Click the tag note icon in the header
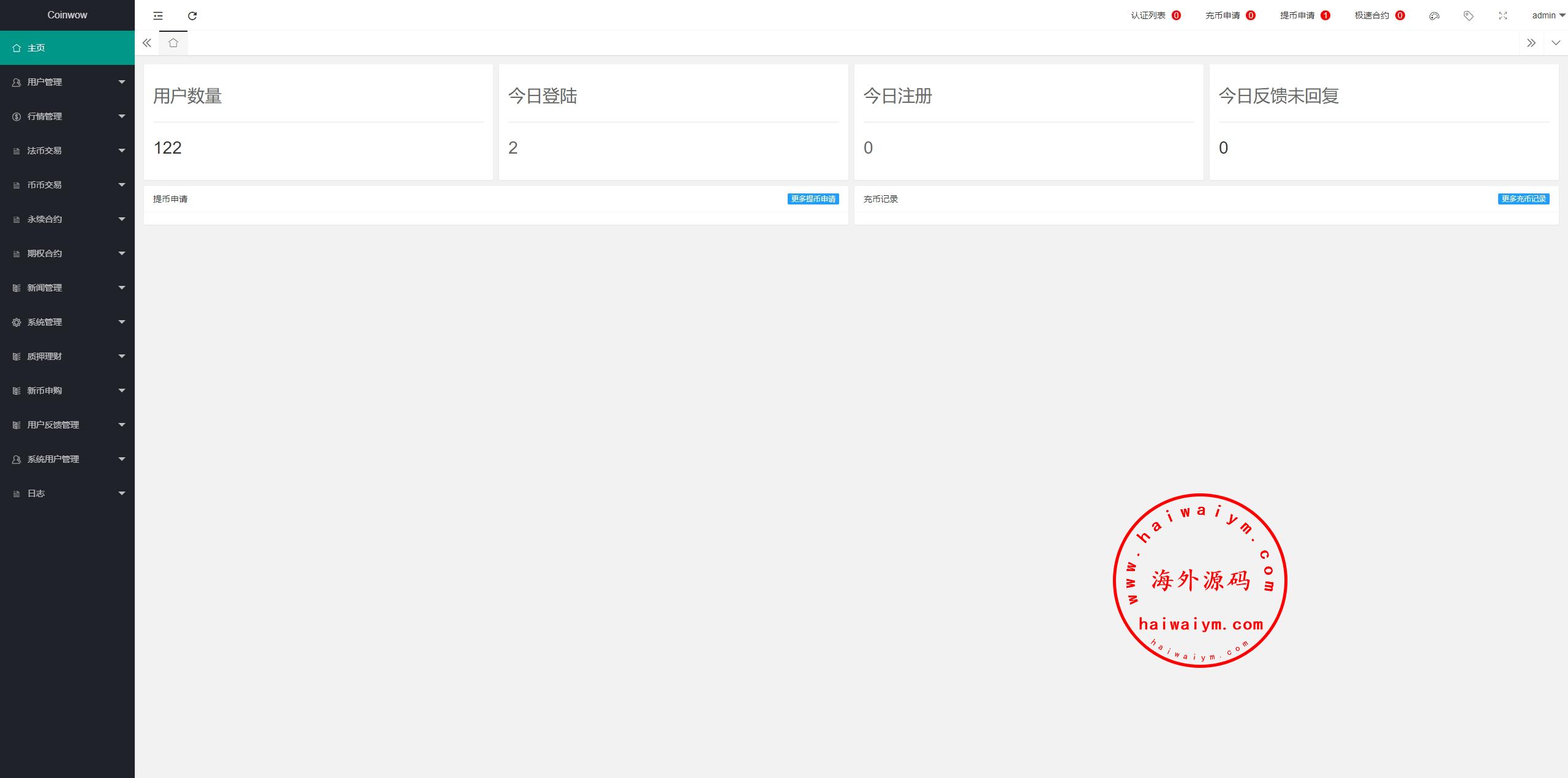Image resolution: width=1568 pixels, height=778 pixels. tap(1468, 16)
